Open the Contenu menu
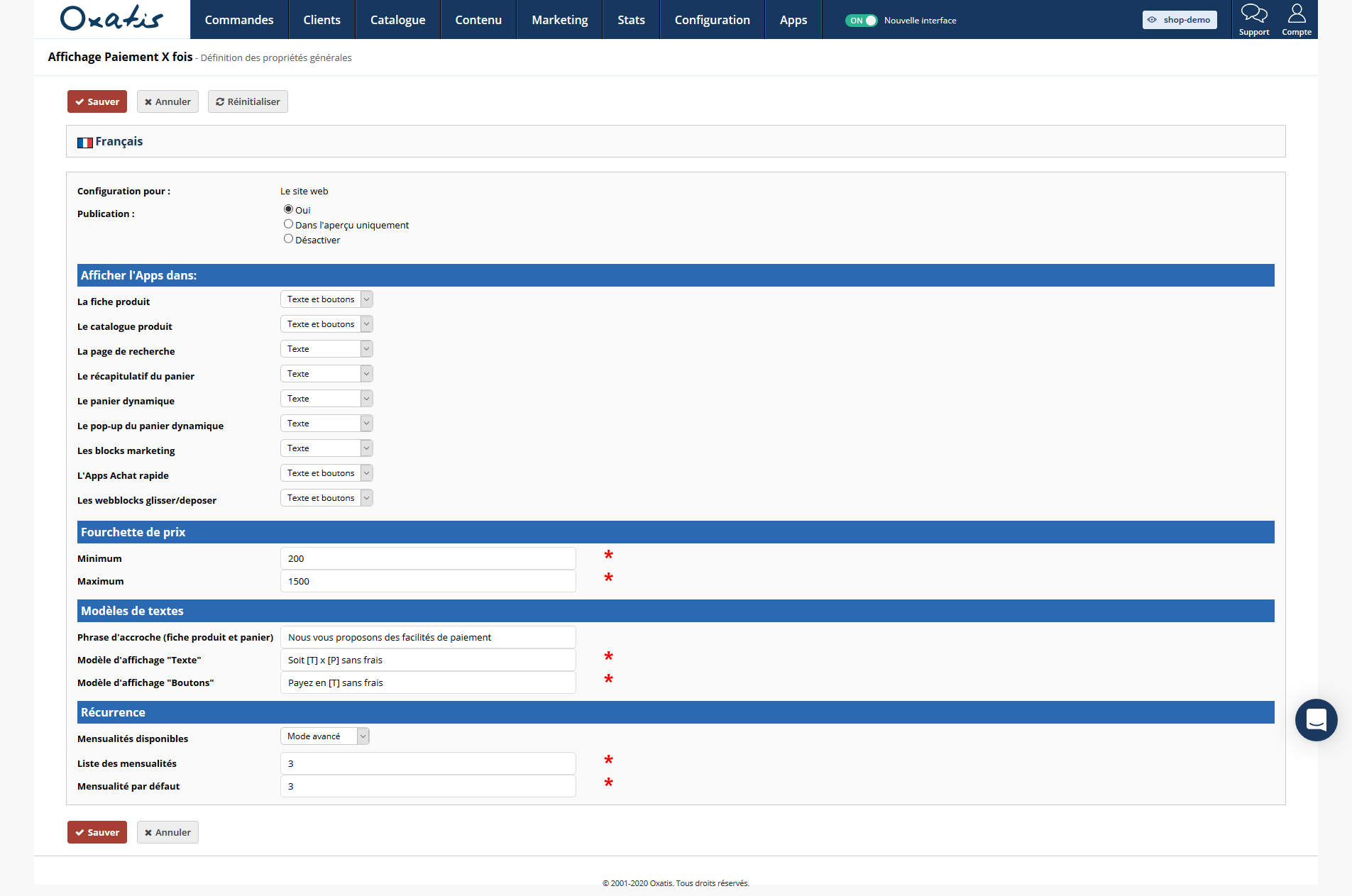This screenshot has height=896, width=1352. coord(478,20)
